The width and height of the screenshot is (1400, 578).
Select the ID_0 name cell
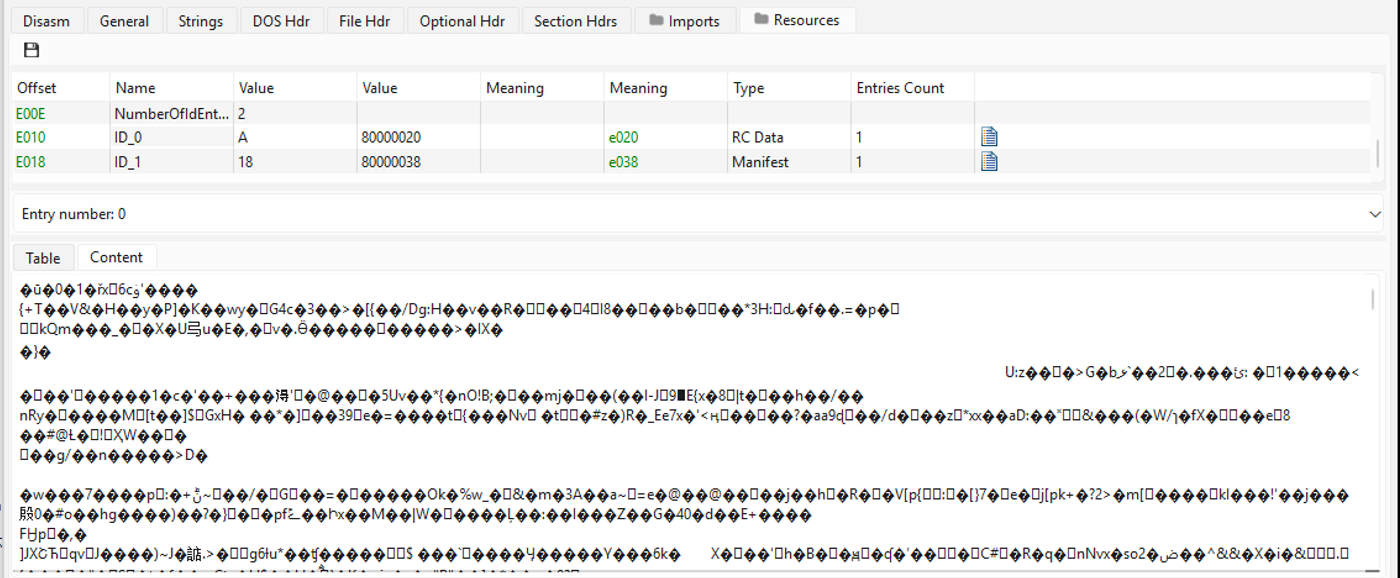(x=171, y=137)
